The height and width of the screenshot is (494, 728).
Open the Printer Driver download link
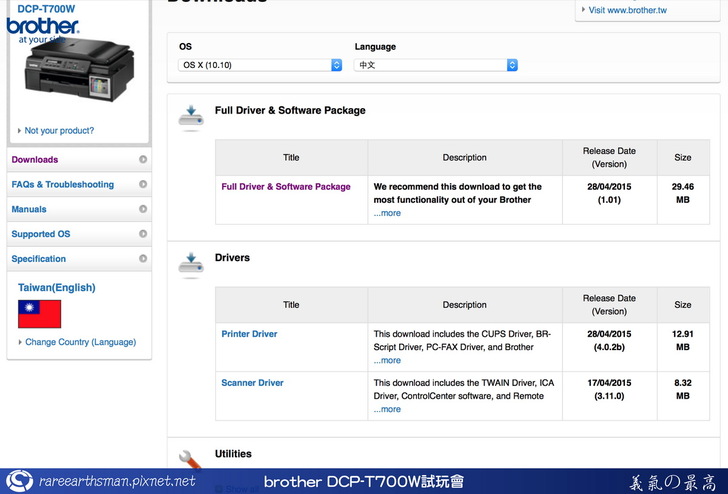click(249, 334)
